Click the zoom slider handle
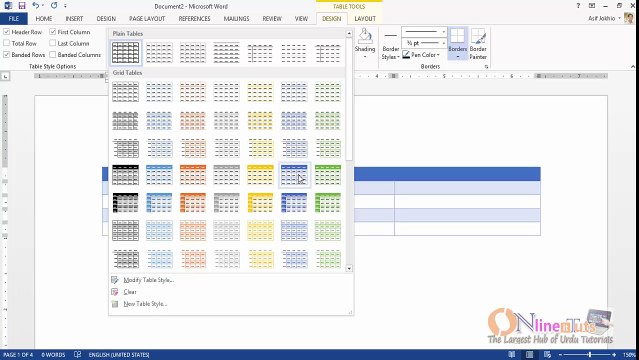Screen dimensions: 639x360 590,355
